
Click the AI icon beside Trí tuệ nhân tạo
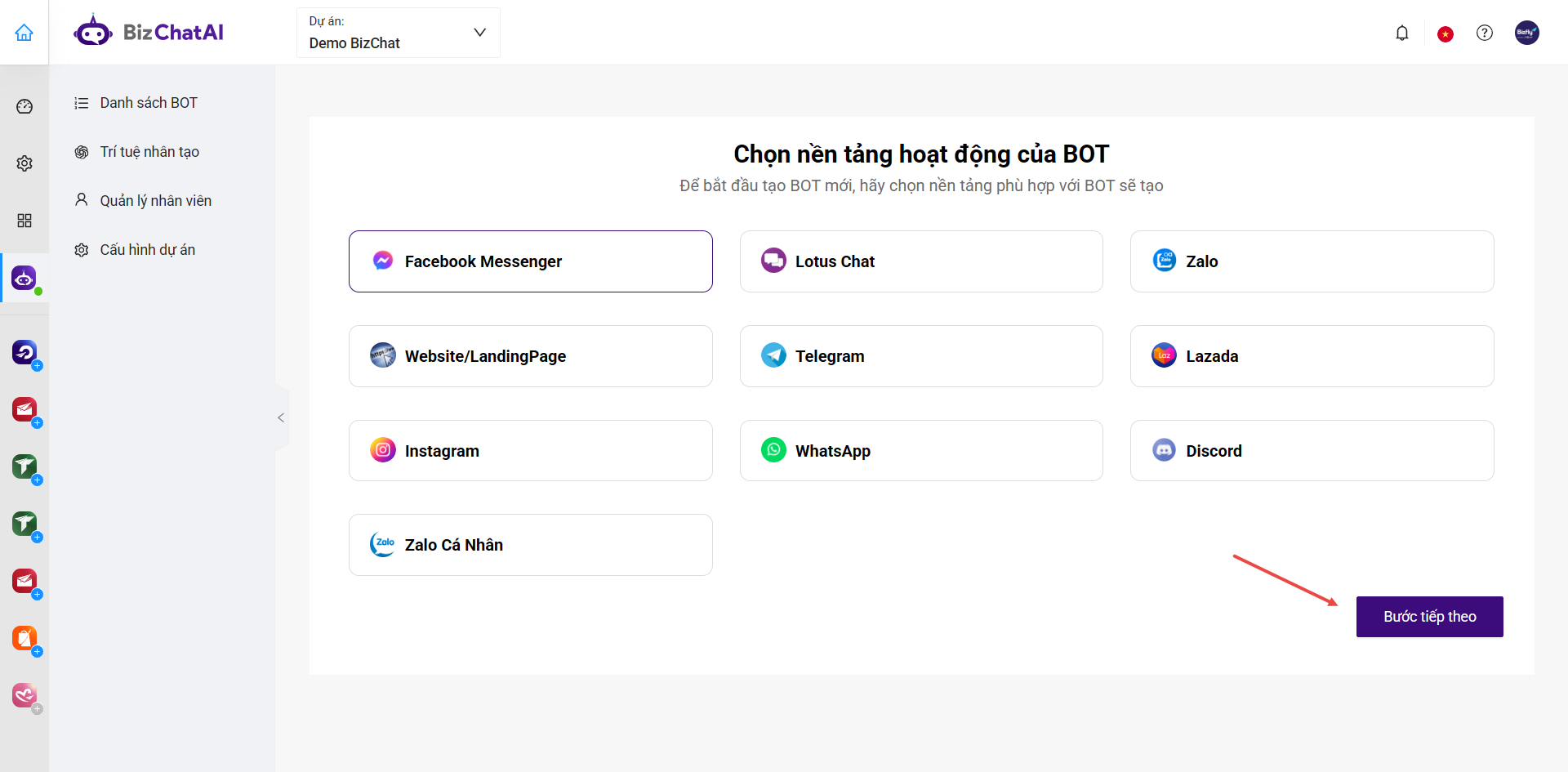(82, 152)
